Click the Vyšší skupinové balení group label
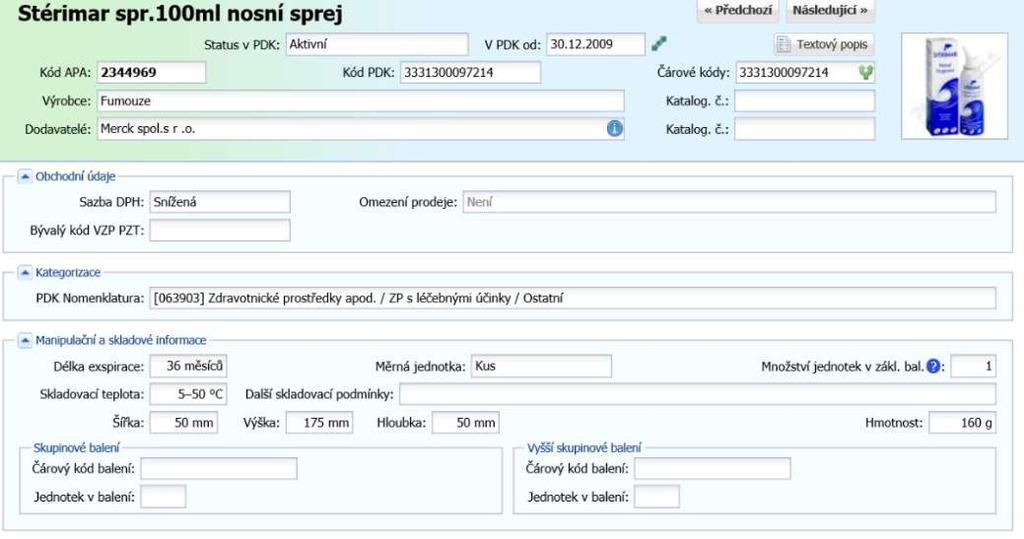Screen dimensions: 1024x539 [x=584, y=448]
